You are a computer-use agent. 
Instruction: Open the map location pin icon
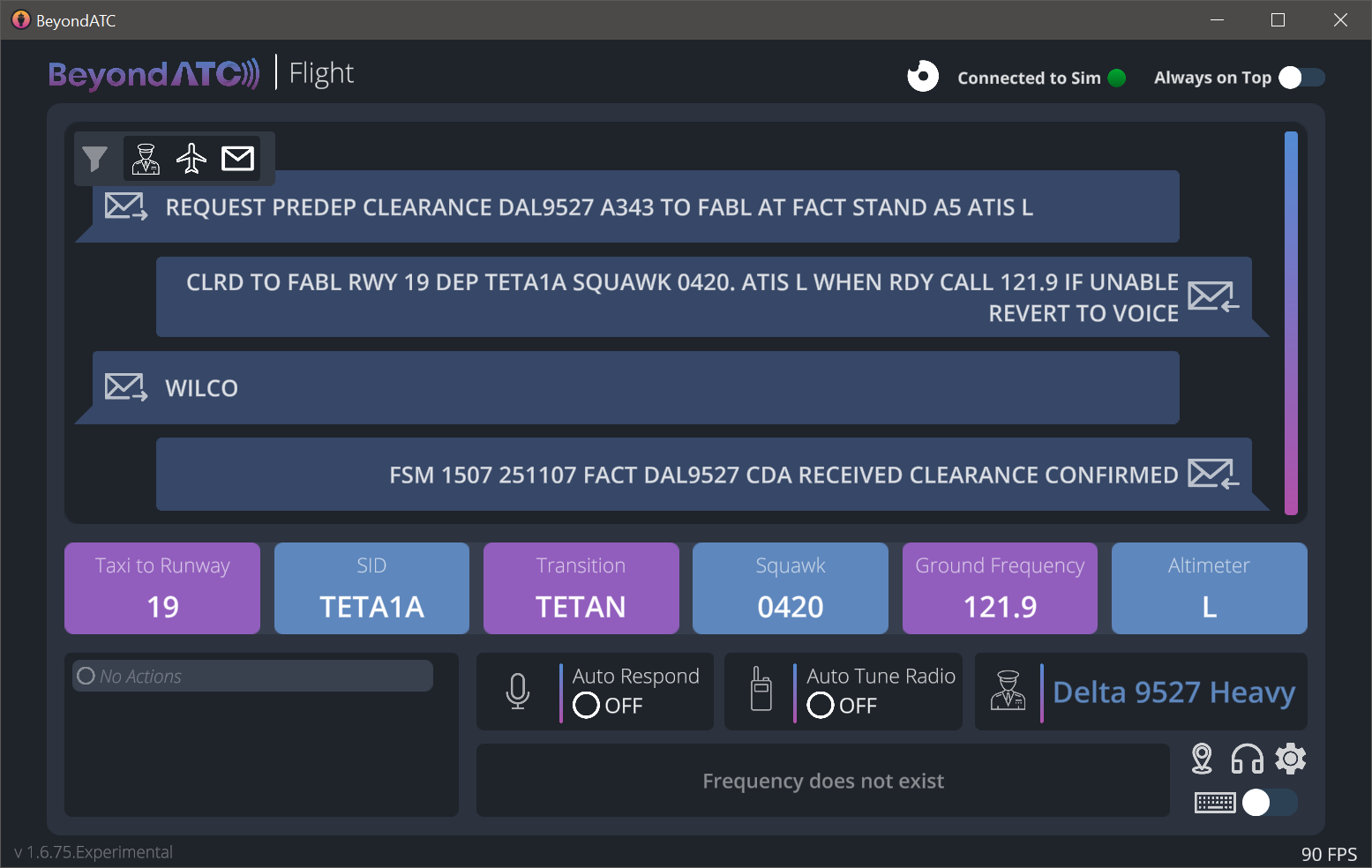tap(1202, 759)
